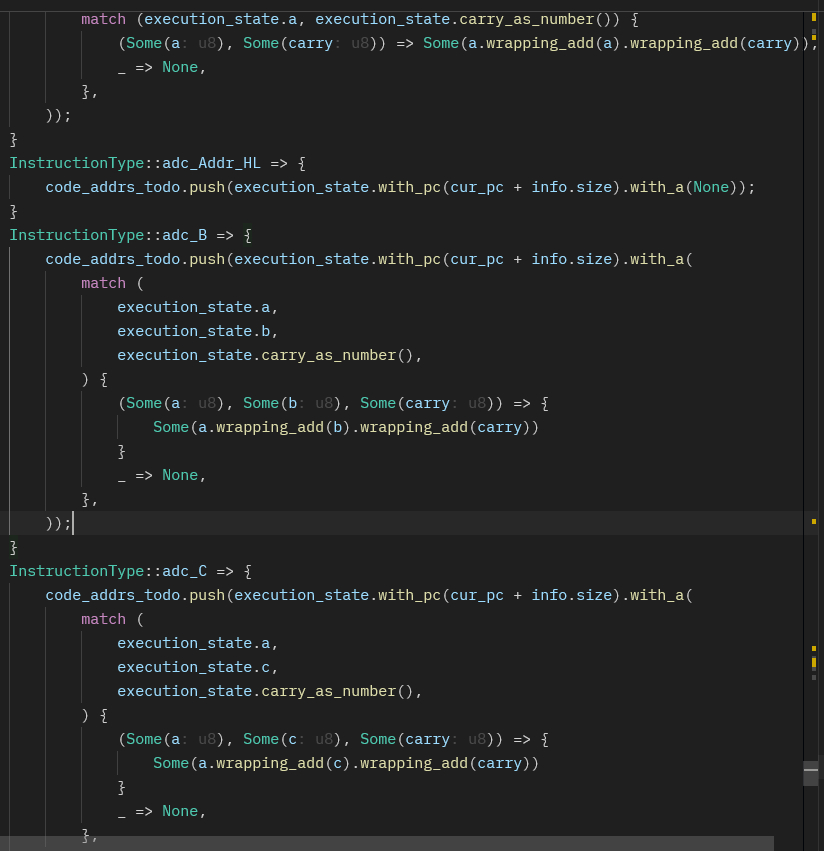Click execution_state.b in the match tuple

197,331
